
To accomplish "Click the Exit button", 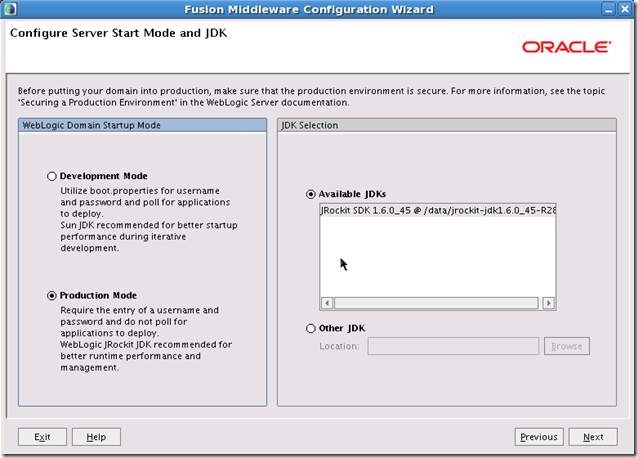I will point(42,437).
